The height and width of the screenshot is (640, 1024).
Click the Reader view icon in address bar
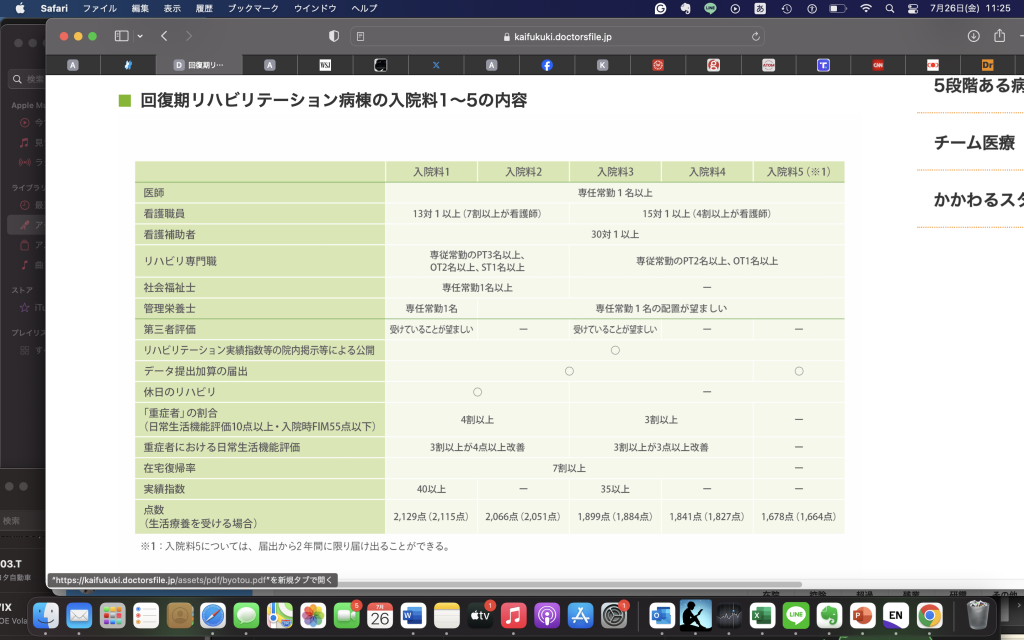click(x=359, y=36)
